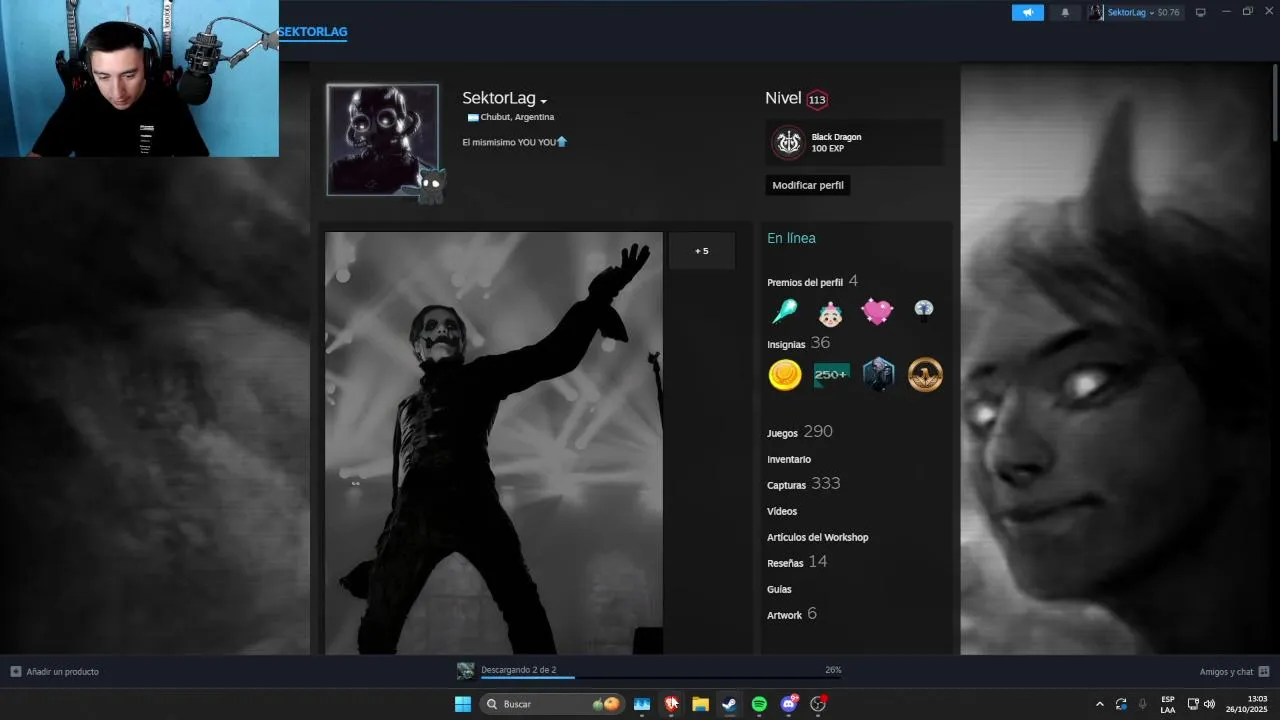Open the Windows Start menu
Screen dimensions: 1280x720
click(x=463, y=704)
